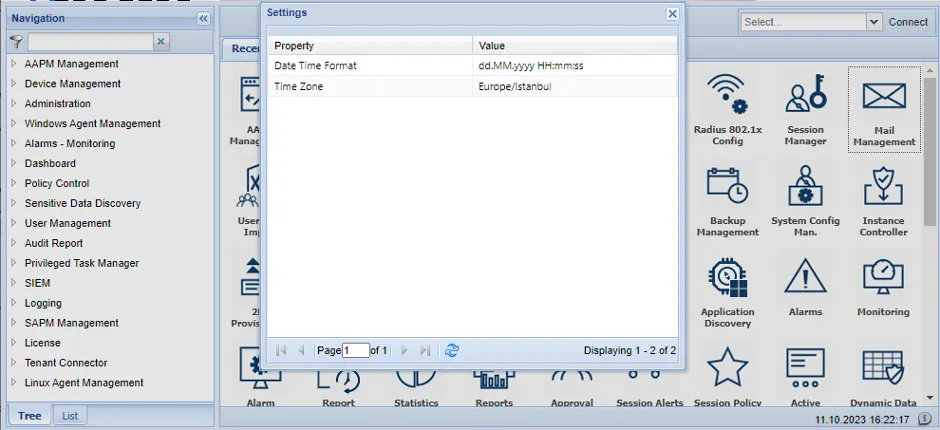This screenshot has height=430, width=940.
Task: Select Linux Agent Management item
Action: click(x=84, y=382)
